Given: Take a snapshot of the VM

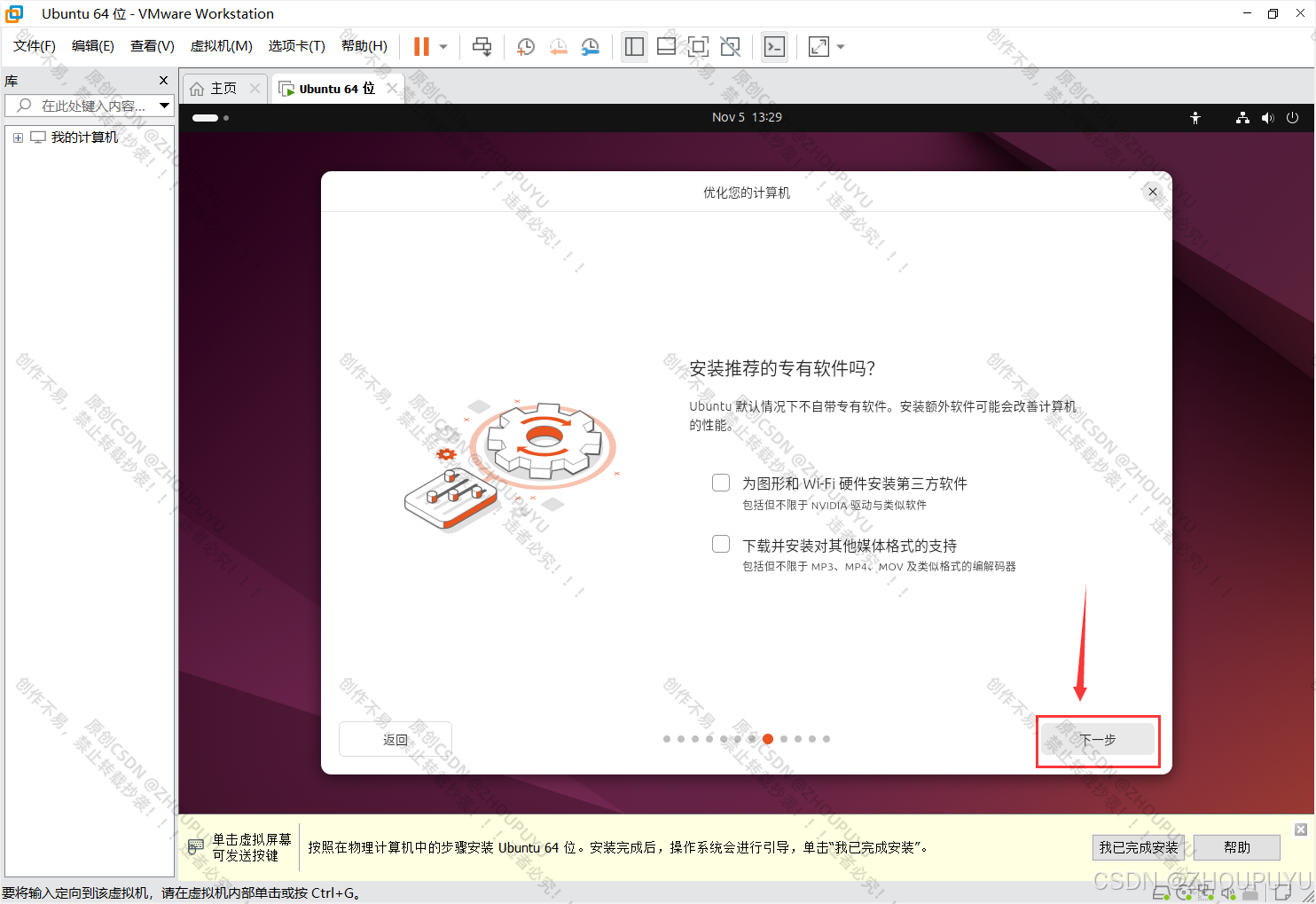Looking at the screenshot, I should pos(526,47).
